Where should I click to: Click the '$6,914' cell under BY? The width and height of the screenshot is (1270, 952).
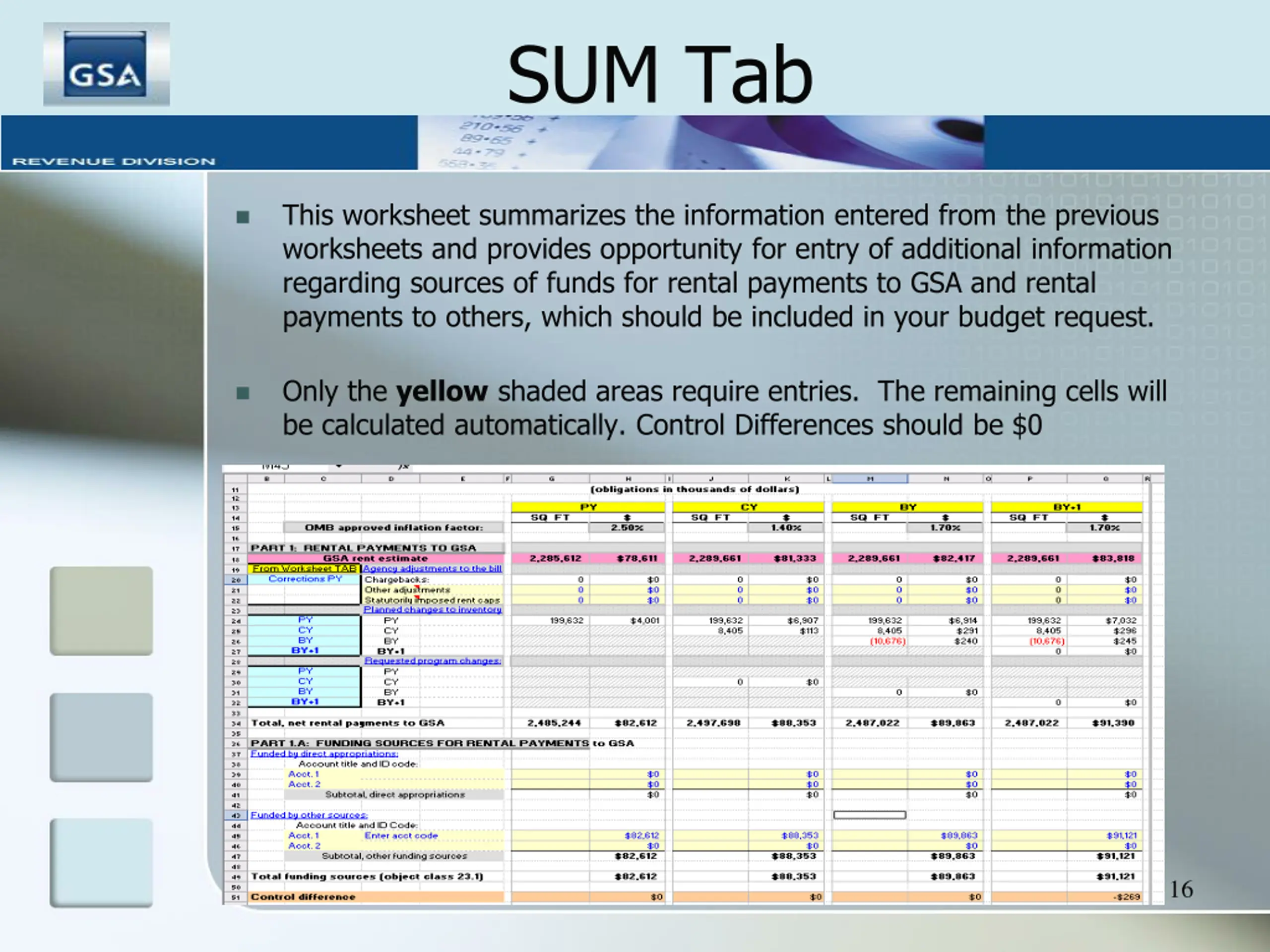[945, 620]
